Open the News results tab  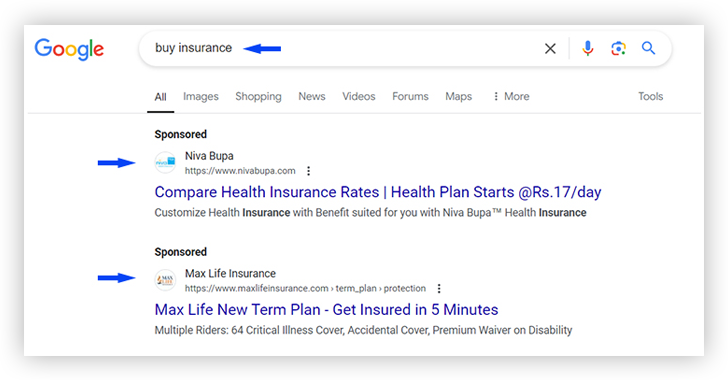click(312, 96)
